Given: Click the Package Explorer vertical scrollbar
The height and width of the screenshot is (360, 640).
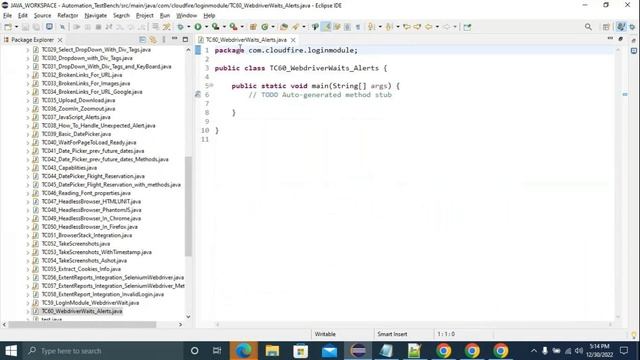Looking at the screenshot, I should pyautogui.click(x=188, y=206).
